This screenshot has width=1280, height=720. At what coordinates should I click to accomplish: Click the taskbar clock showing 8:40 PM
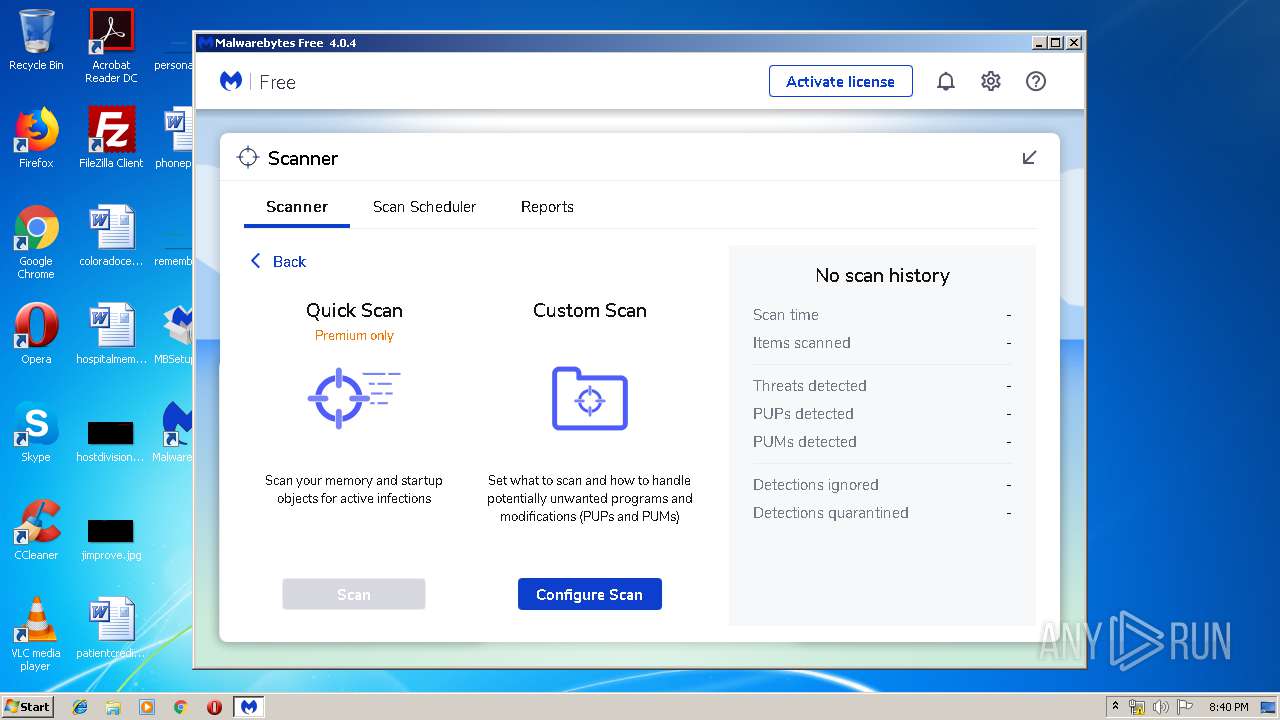[x=1228, y=707]
